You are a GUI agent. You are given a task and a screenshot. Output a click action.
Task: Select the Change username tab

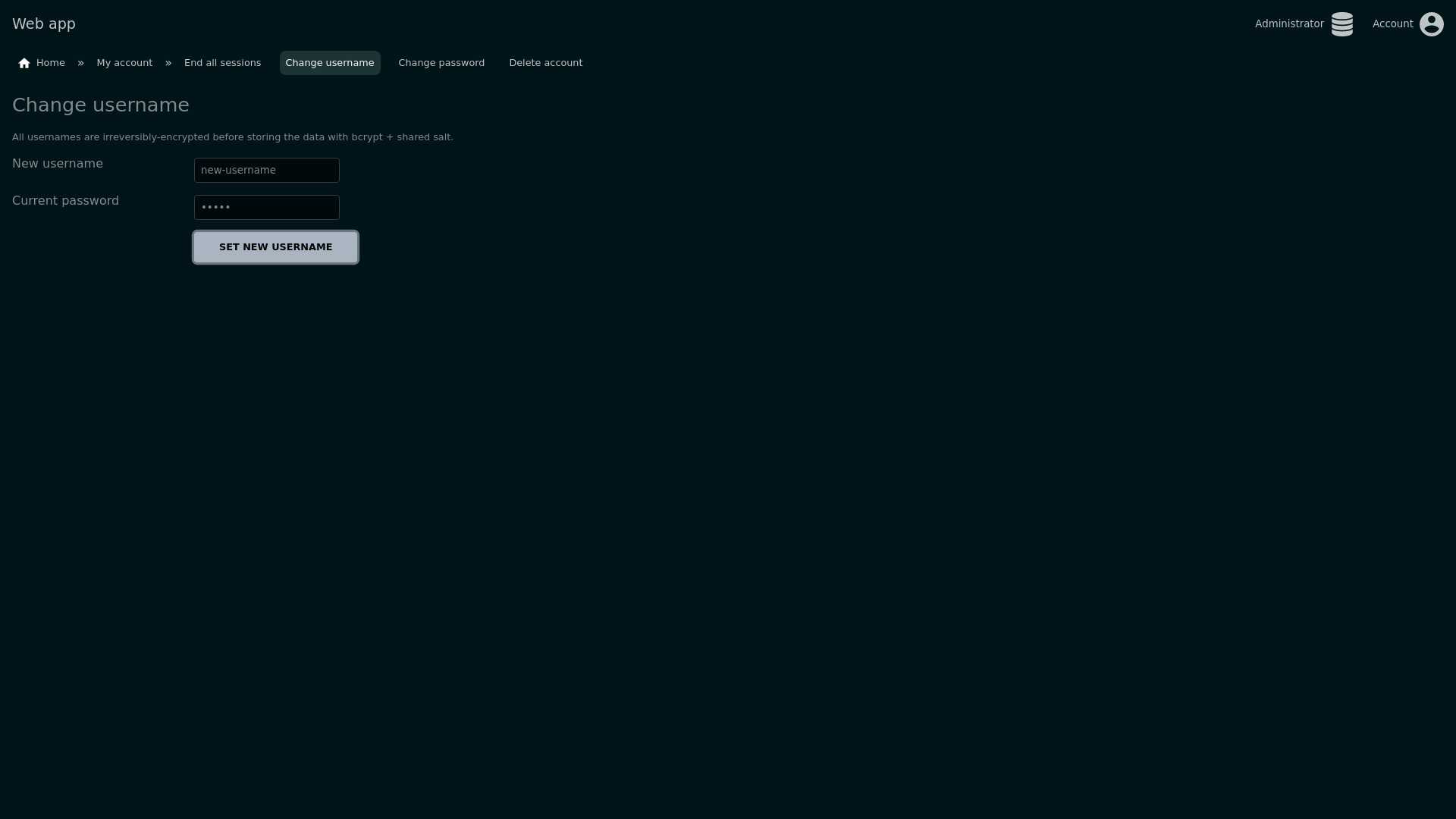click(x=330, y=63)
